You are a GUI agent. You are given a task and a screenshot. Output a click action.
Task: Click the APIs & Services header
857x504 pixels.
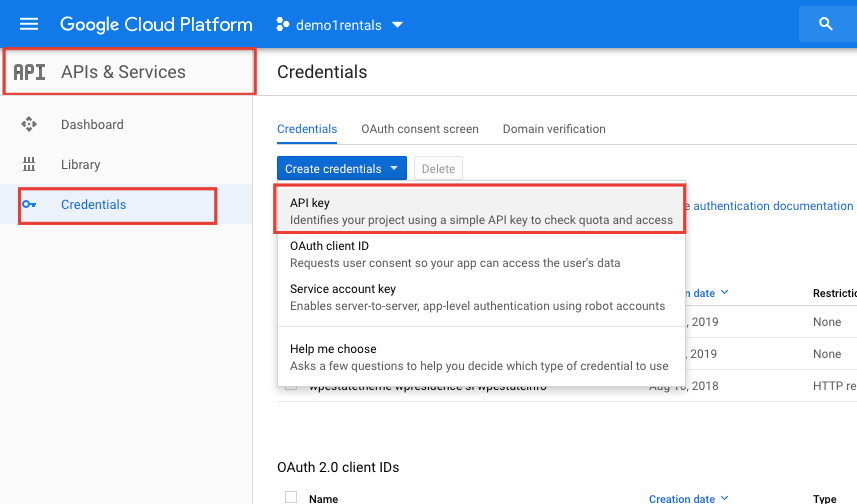(x=124, y=72)
